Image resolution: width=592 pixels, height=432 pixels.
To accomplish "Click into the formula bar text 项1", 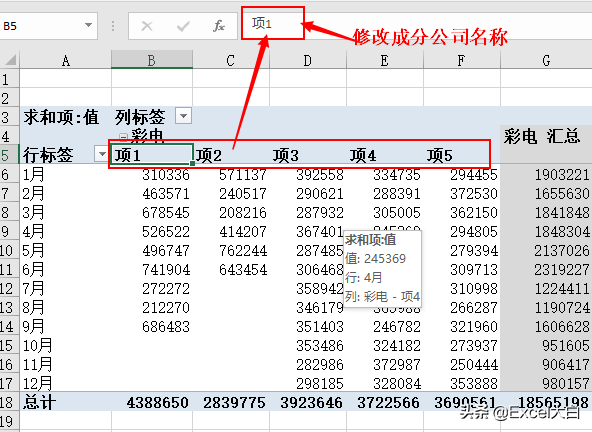I will click(x=262, y=23).
